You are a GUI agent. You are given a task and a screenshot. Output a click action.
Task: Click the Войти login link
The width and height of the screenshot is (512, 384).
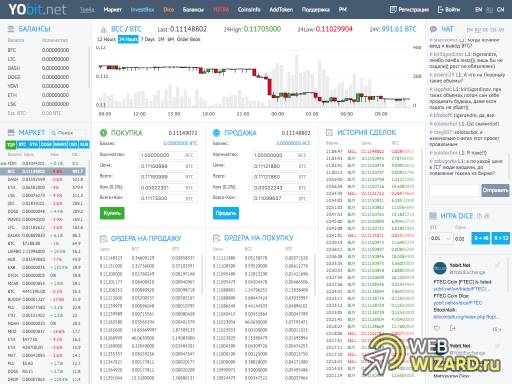[449, 10]
